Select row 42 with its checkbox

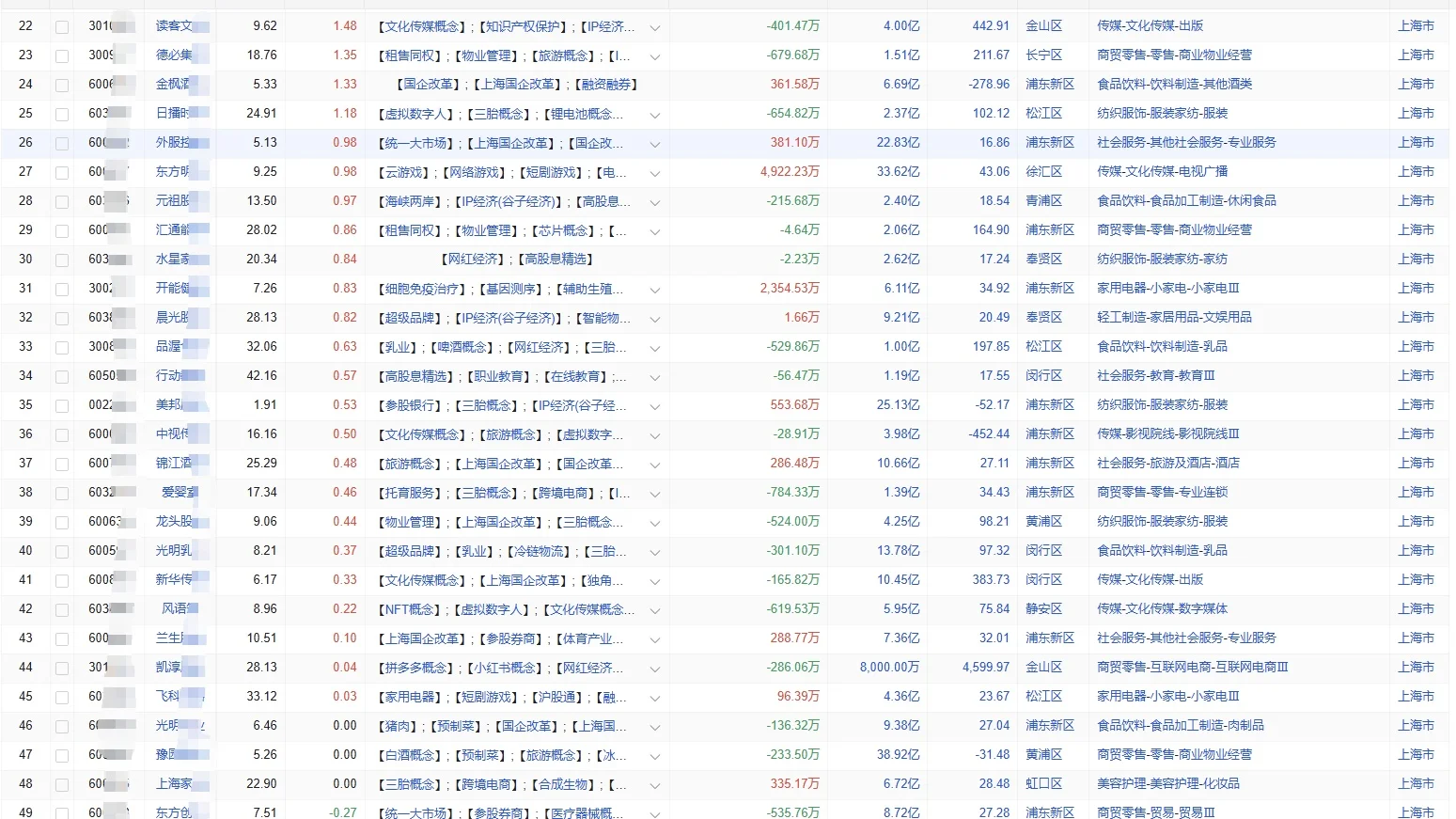62,610
